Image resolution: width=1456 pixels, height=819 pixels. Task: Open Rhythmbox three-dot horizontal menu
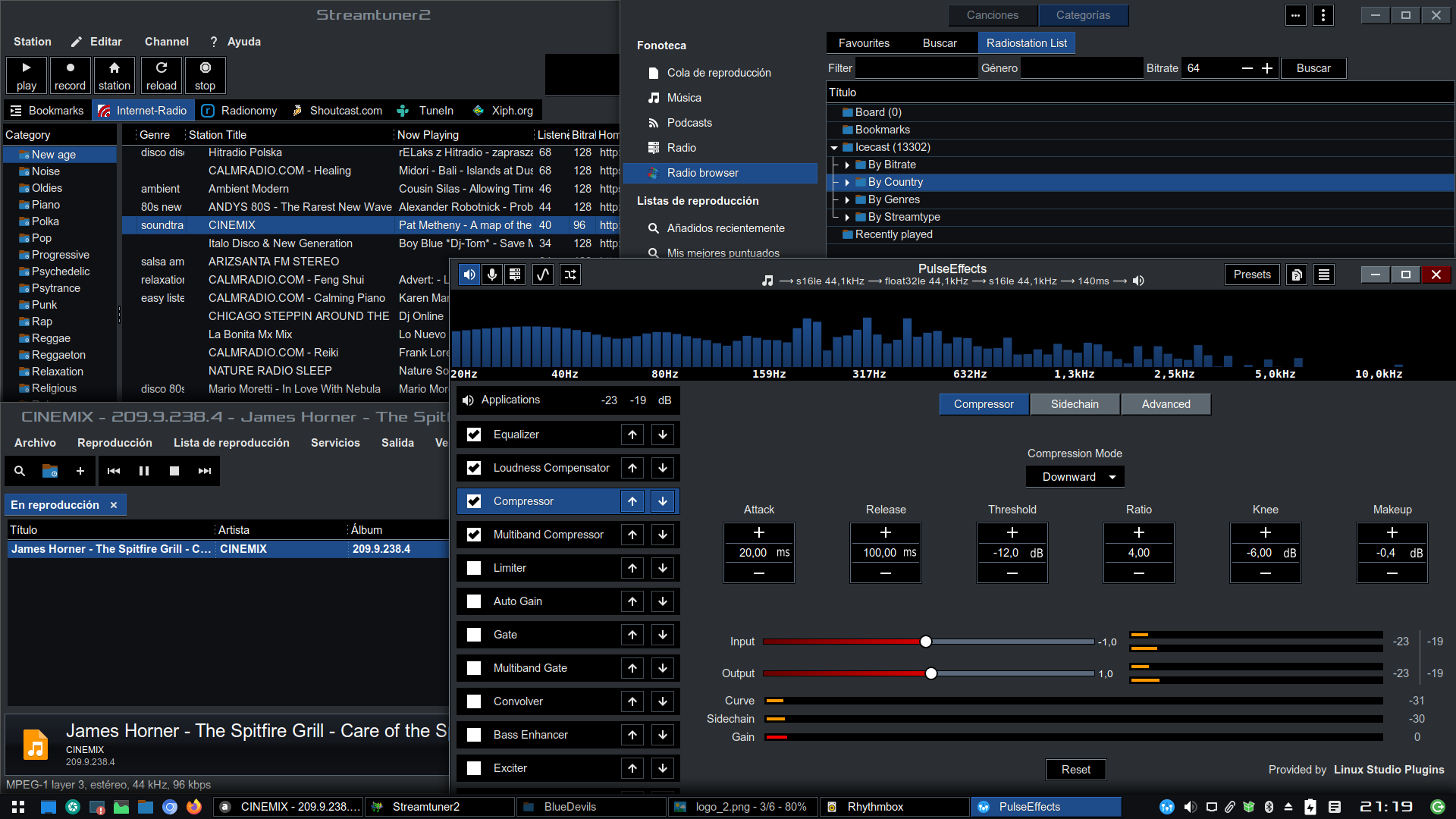pos(1295,15)
